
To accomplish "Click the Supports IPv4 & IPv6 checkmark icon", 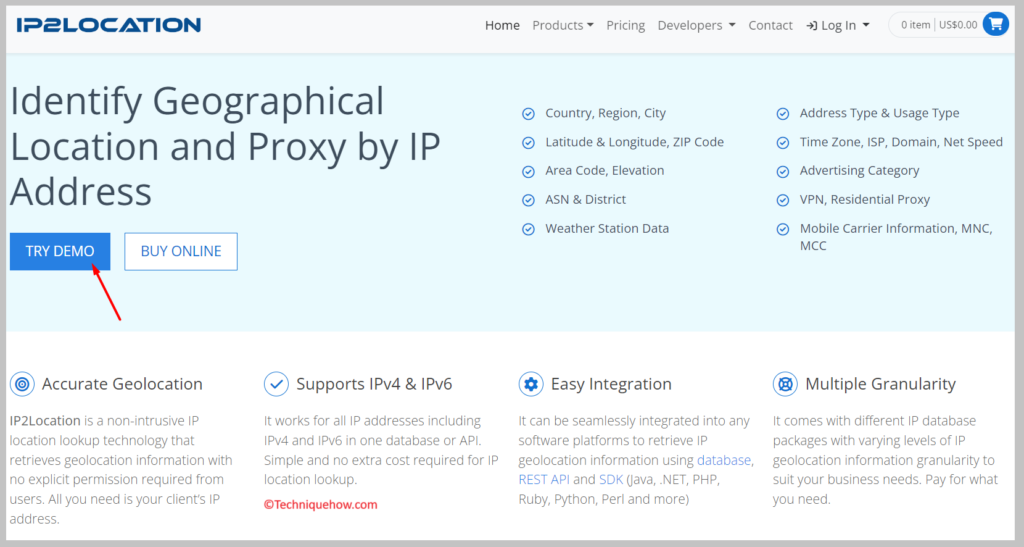I will tap(276, 384).
